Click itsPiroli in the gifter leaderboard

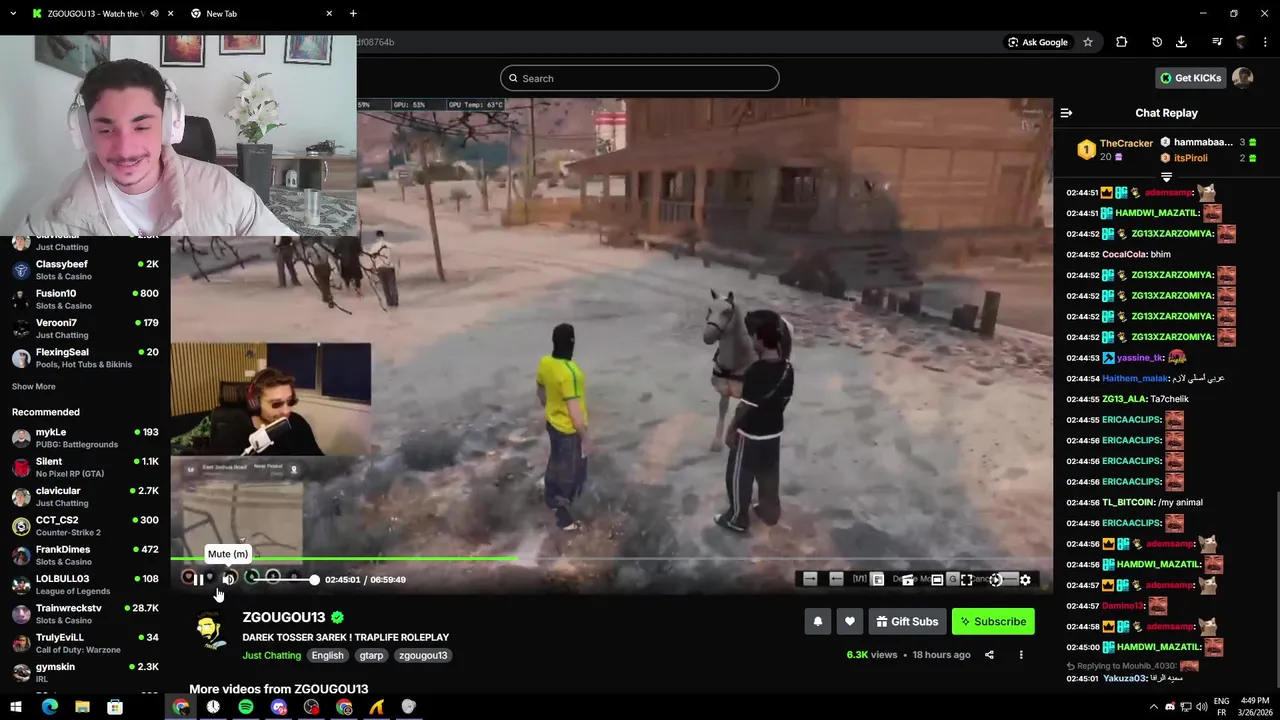[x=1190, y=158]
